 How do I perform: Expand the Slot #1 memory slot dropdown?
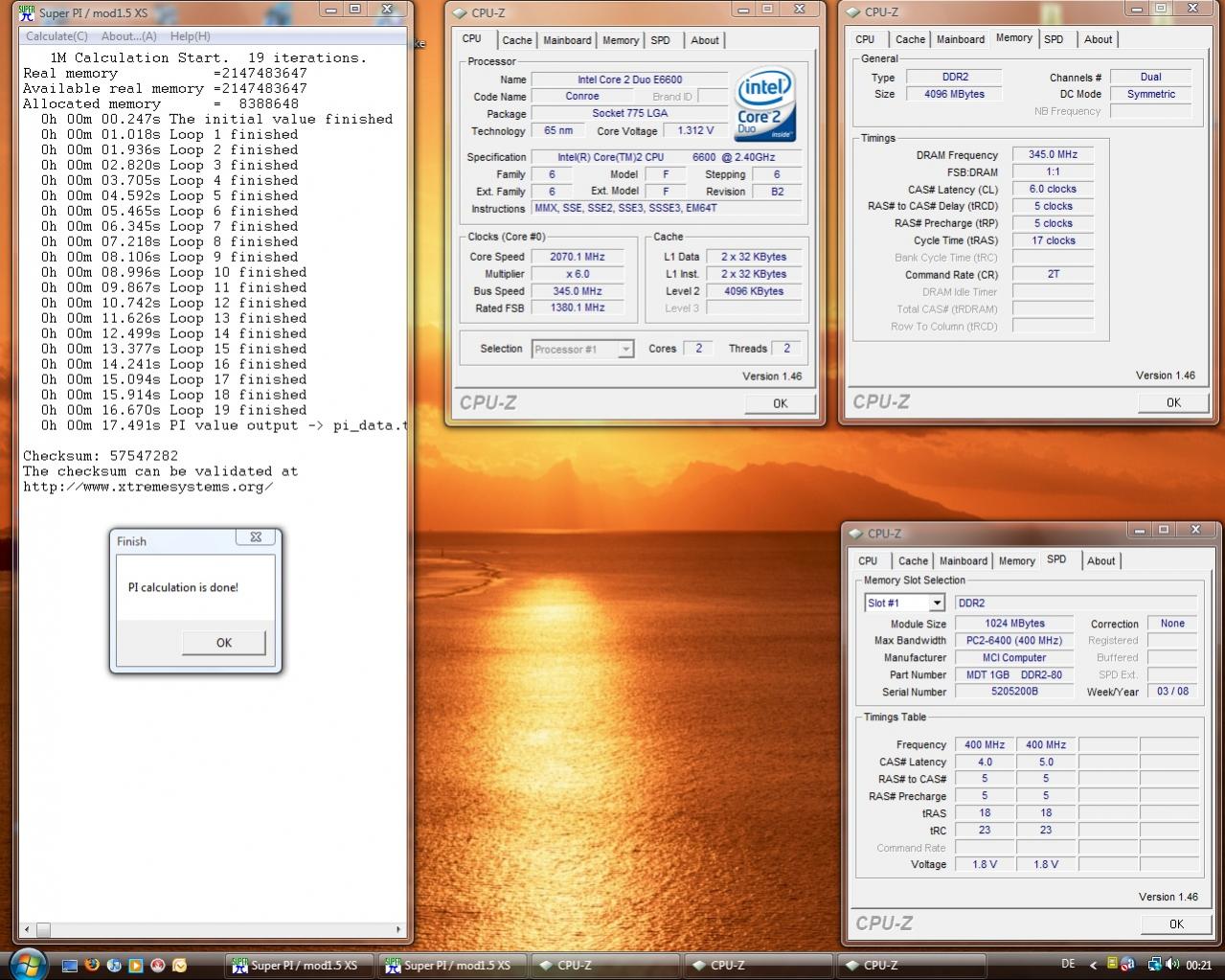[937, 603]
